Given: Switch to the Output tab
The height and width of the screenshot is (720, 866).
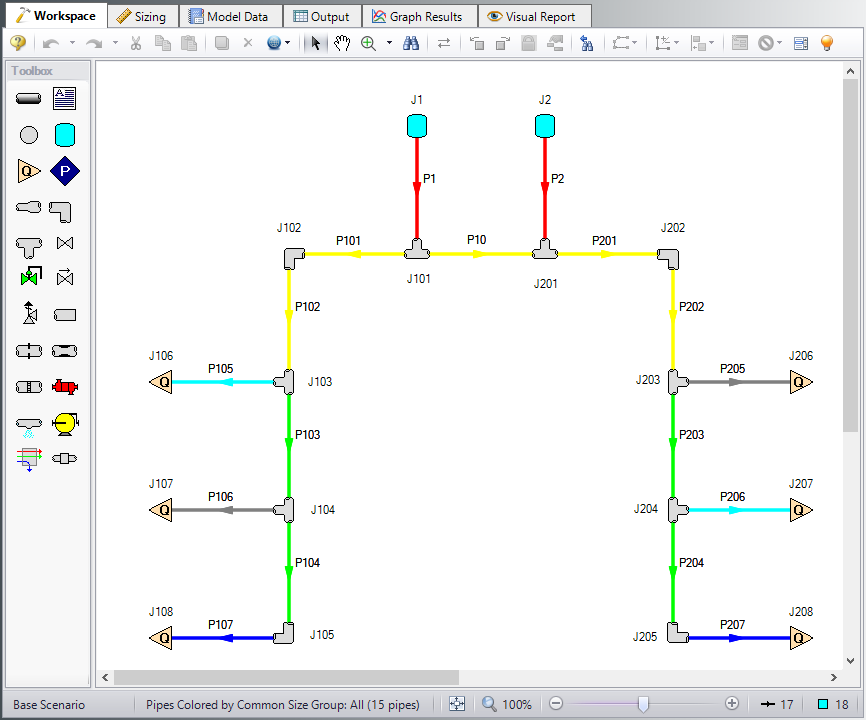Looking at the screenshot, I should (x=322, y=15).
